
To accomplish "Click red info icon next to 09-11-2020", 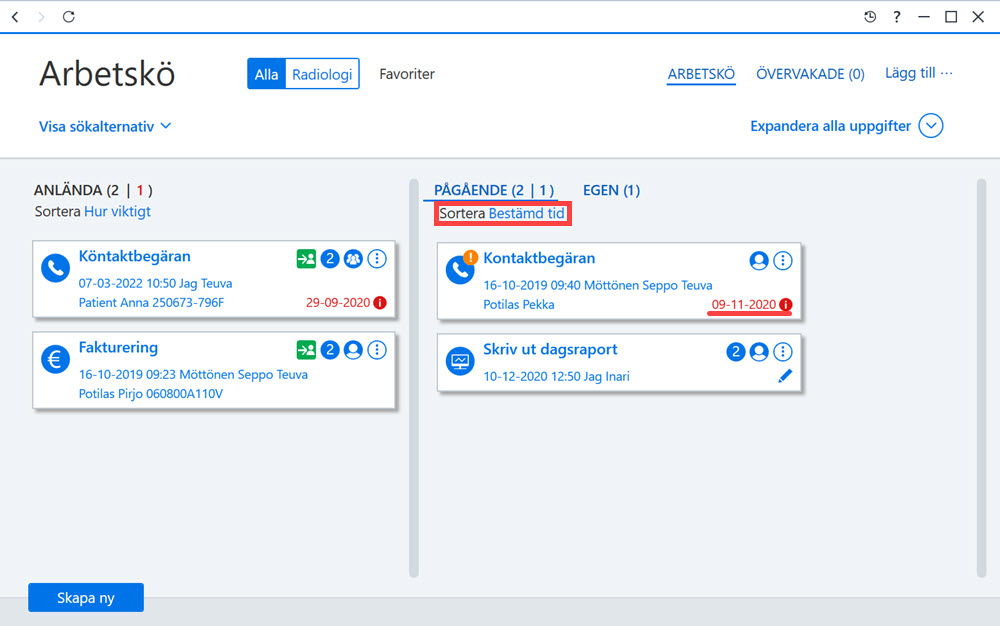I will (x=786, y=305).
